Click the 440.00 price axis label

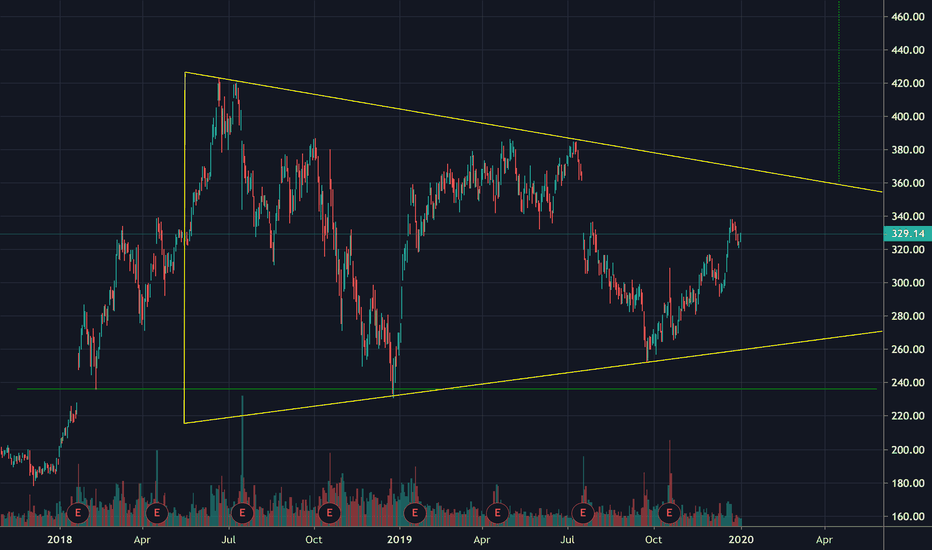(908, 50)
